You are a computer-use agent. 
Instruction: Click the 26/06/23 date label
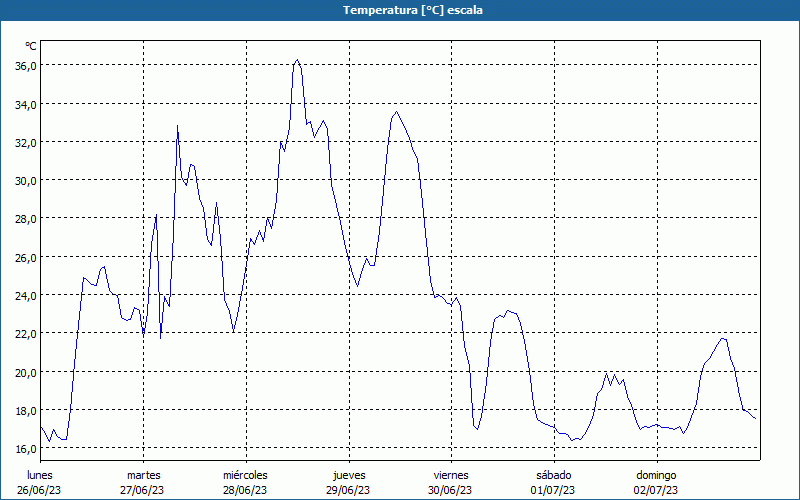coord(39,490)
